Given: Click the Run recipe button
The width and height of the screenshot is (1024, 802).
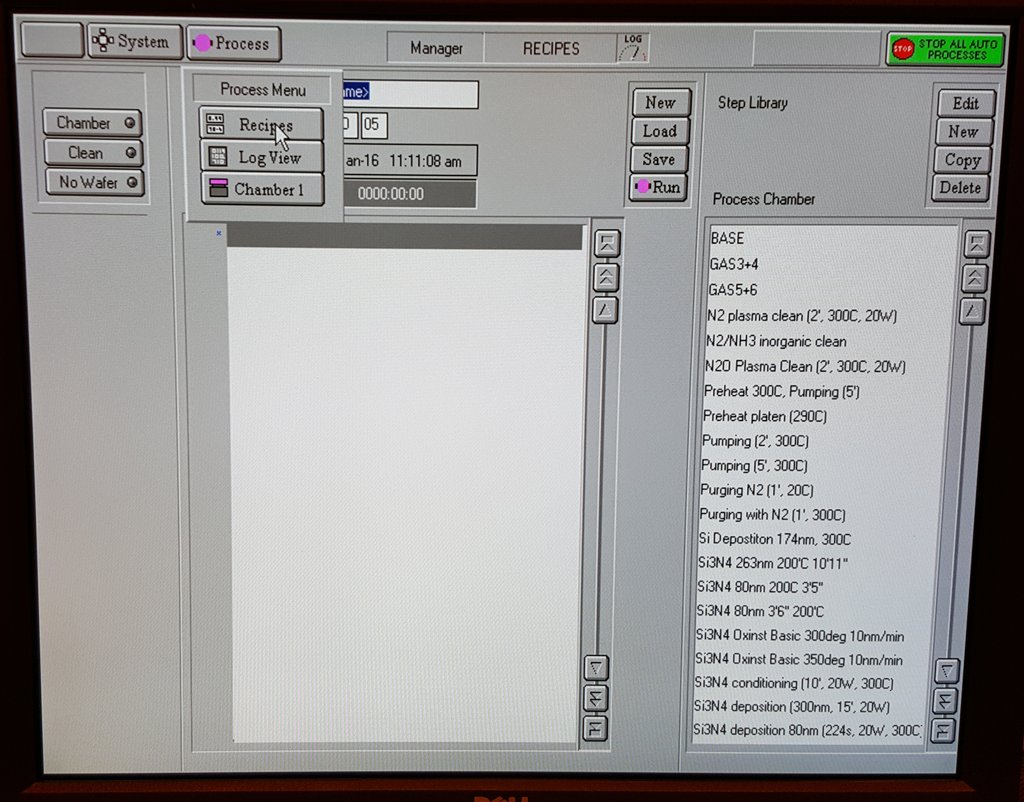Looking at the screenshot, I should coord(658,187).
